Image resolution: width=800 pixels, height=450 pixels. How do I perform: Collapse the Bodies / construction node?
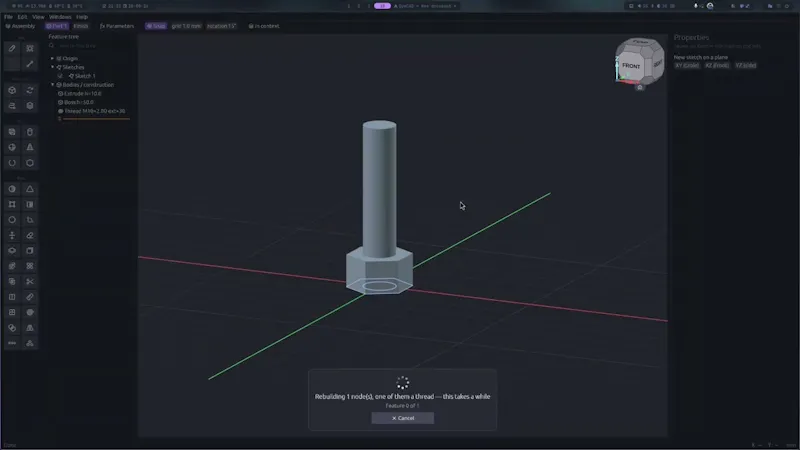tap(53, 85)
